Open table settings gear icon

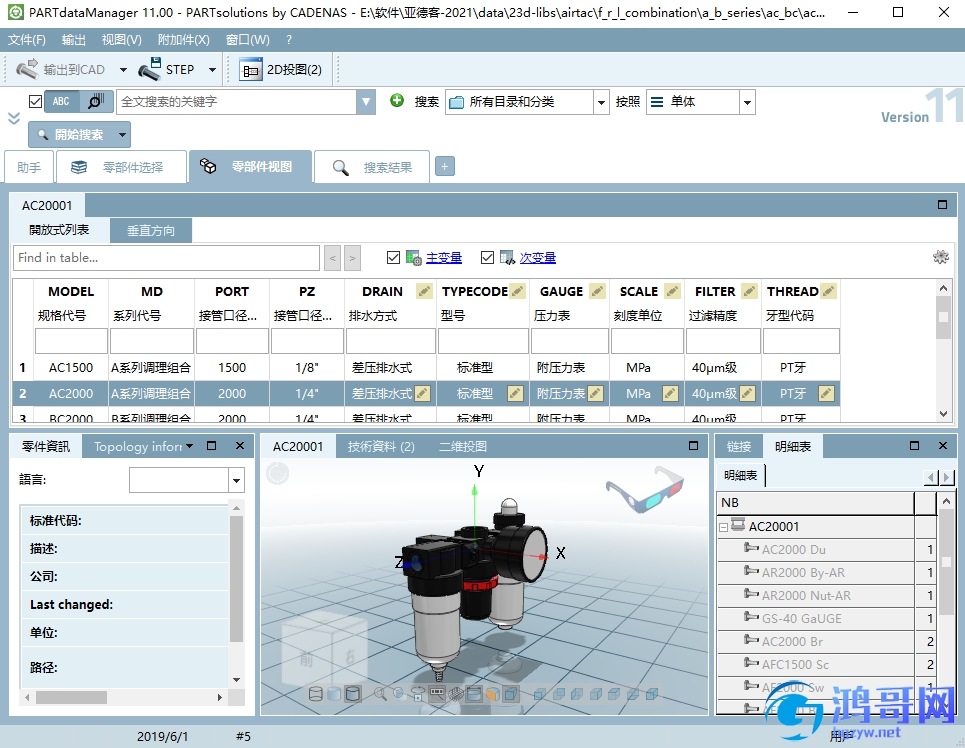(940, 257)
